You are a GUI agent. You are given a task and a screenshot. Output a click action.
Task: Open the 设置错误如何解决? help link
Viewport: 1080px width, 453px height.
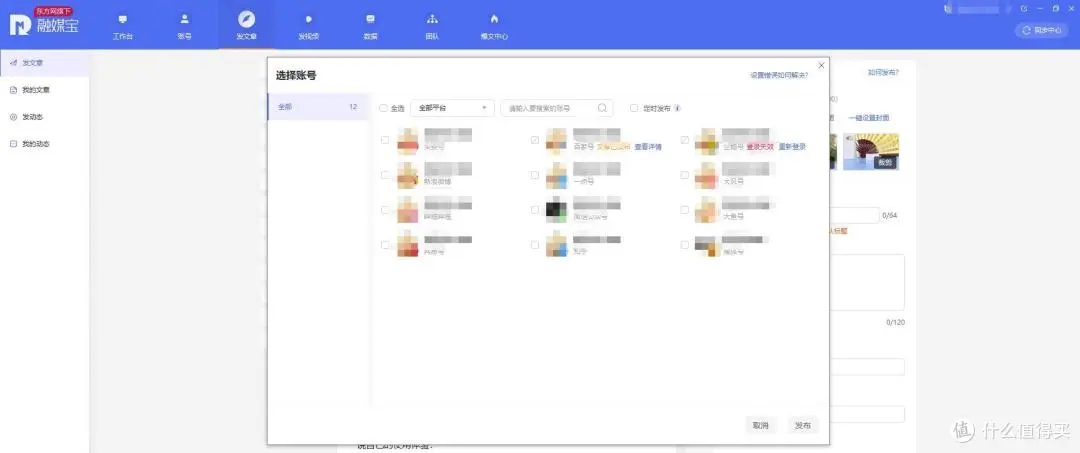pyautogui.click(x=779, y=75)
